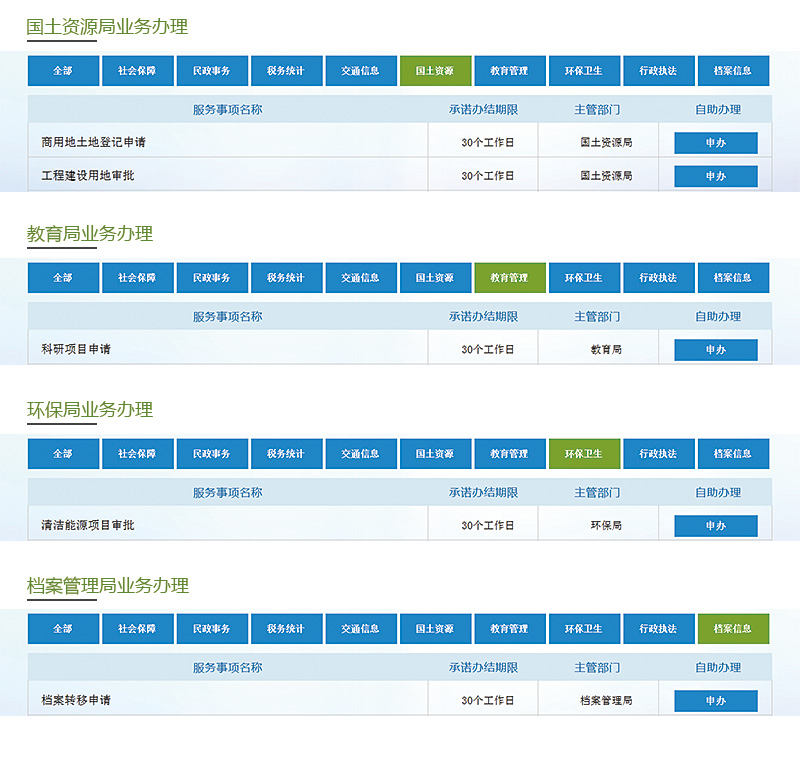Click 申办 button for 工程建设用地审批

716,176
